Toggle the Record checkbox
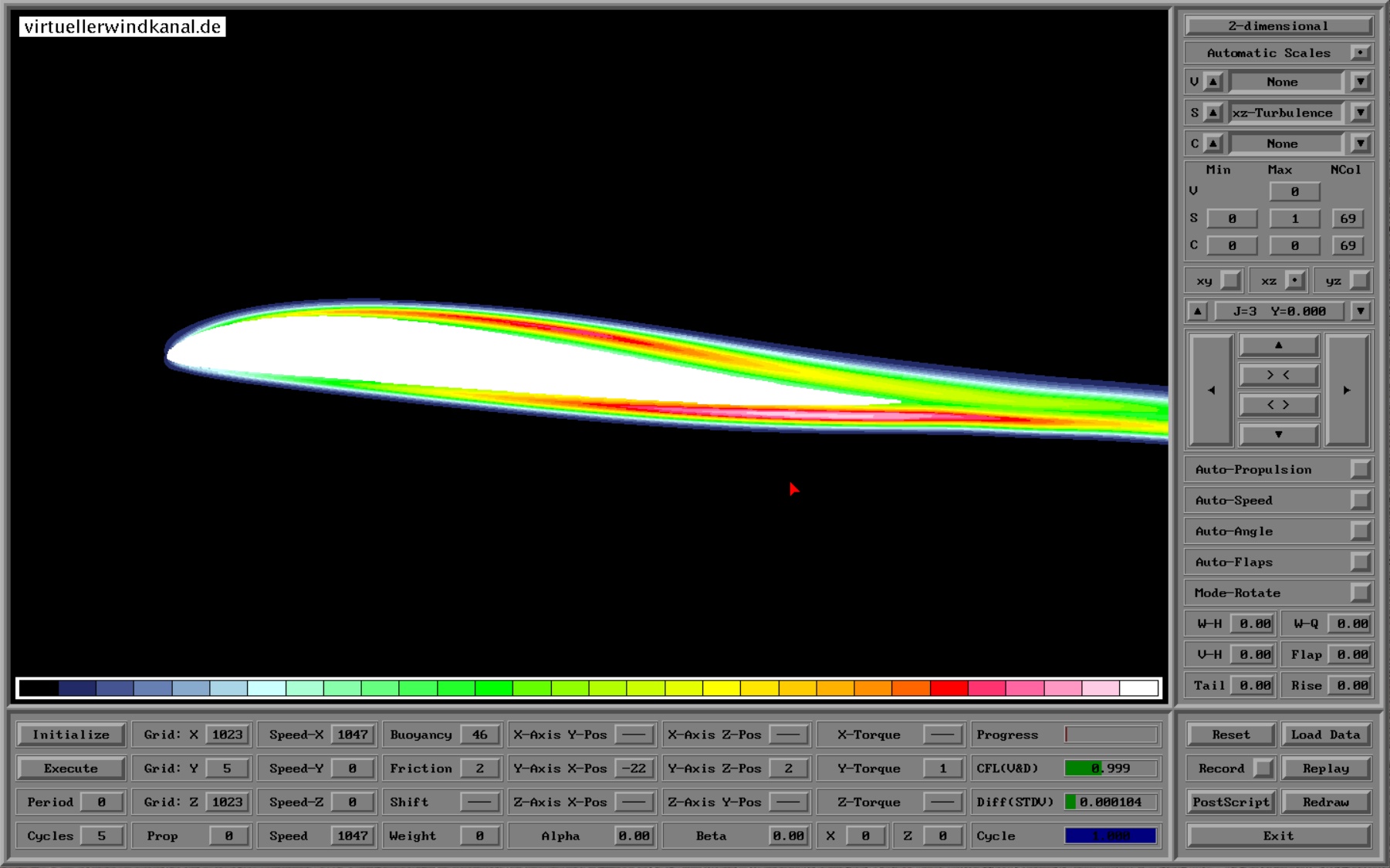The image size is (1390, 868). coord(1263,768)
